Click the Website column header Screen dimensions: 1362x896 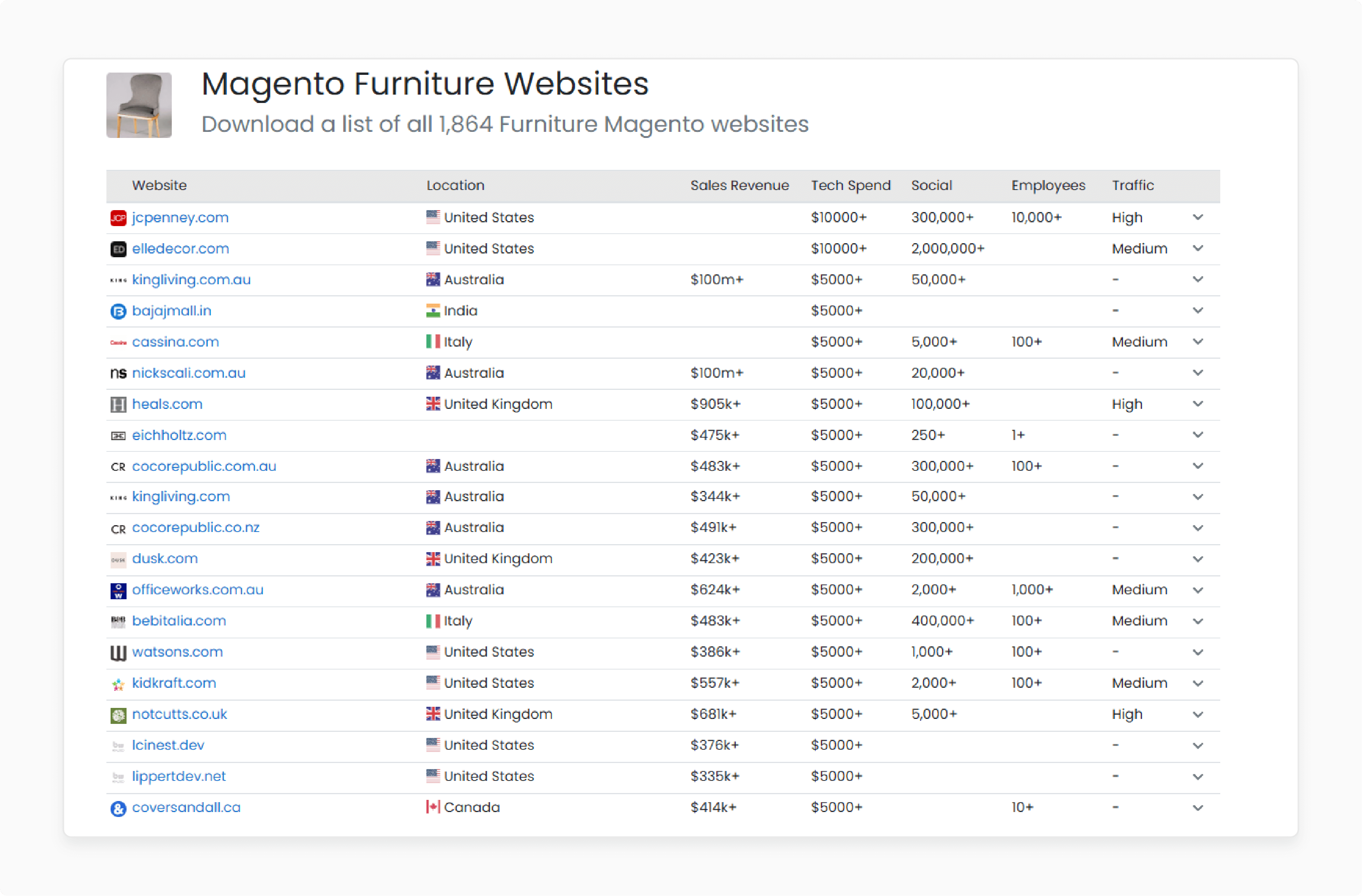(159, 185)
